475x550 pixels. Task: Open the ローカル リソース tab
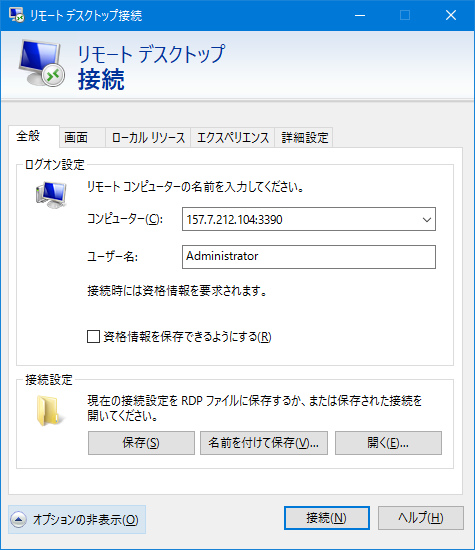coord(148,138)
